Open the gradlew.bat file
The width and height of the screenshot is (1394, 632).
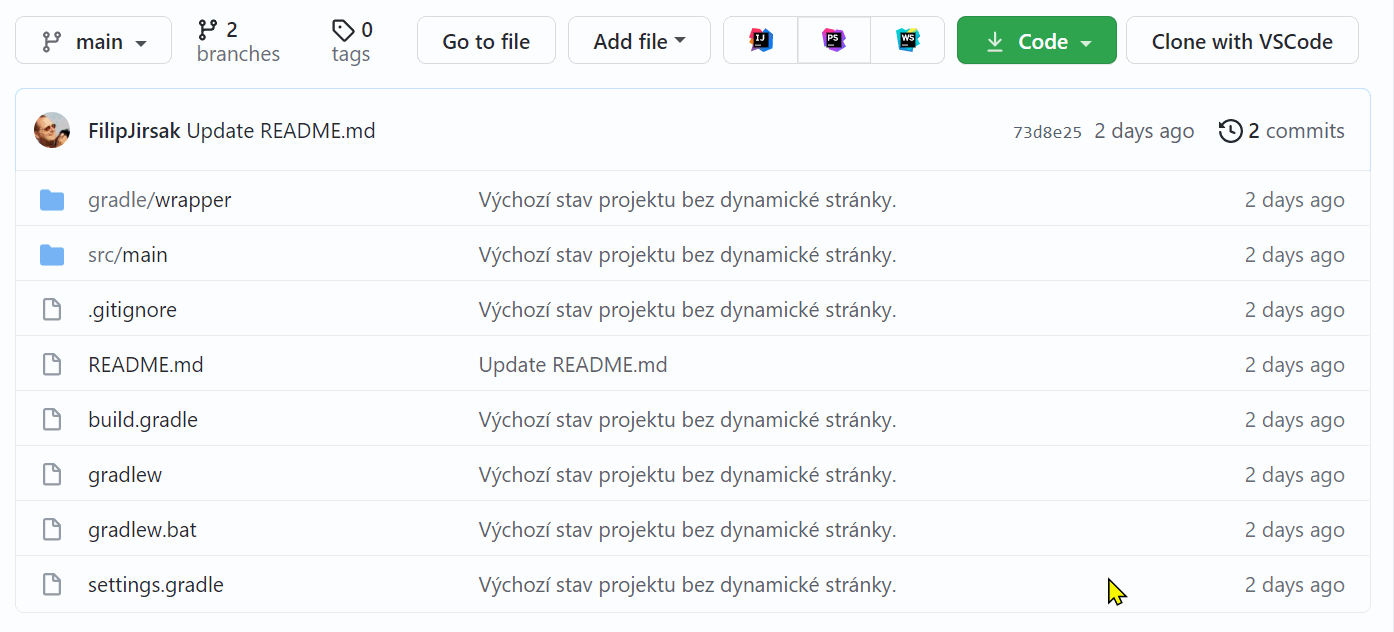[142, 530]
